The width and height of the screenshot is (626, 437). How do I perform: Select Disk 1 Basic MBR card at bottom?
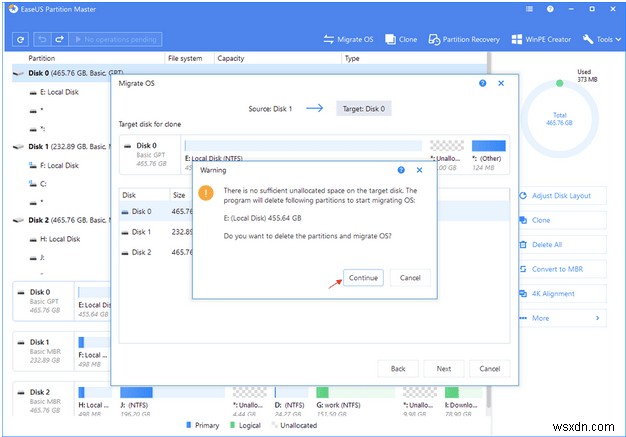43,351
